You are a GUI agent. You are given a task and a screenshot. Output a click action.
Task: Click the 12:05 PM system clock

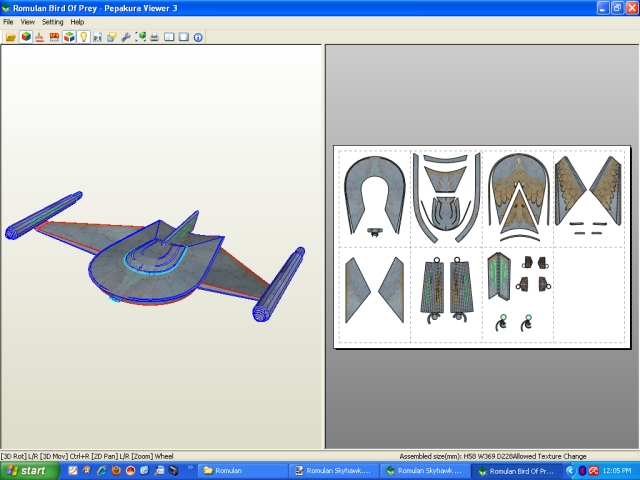[616, 471]
